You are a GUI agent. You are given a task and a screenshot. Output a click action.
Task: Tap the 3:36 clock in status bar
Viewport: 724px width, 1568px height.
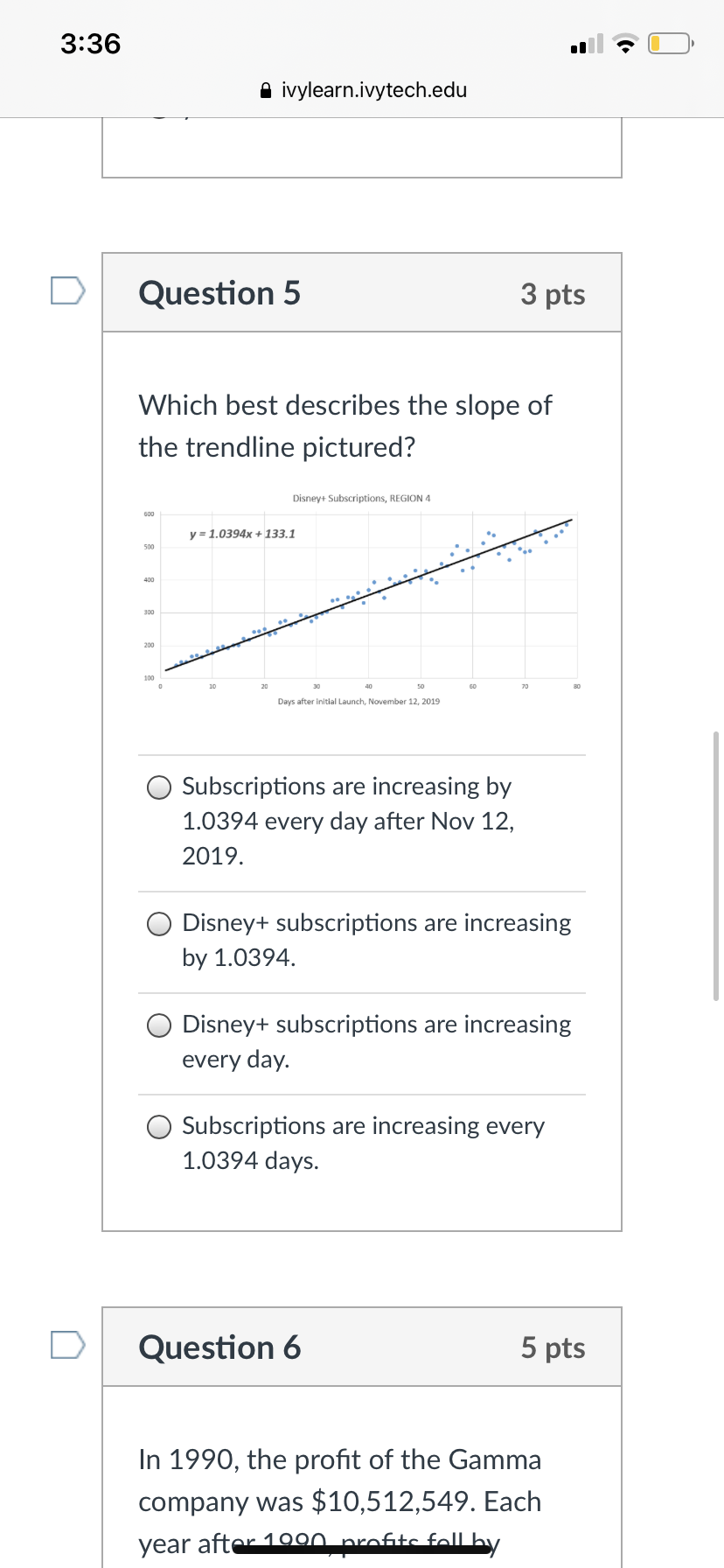point(91,44)
